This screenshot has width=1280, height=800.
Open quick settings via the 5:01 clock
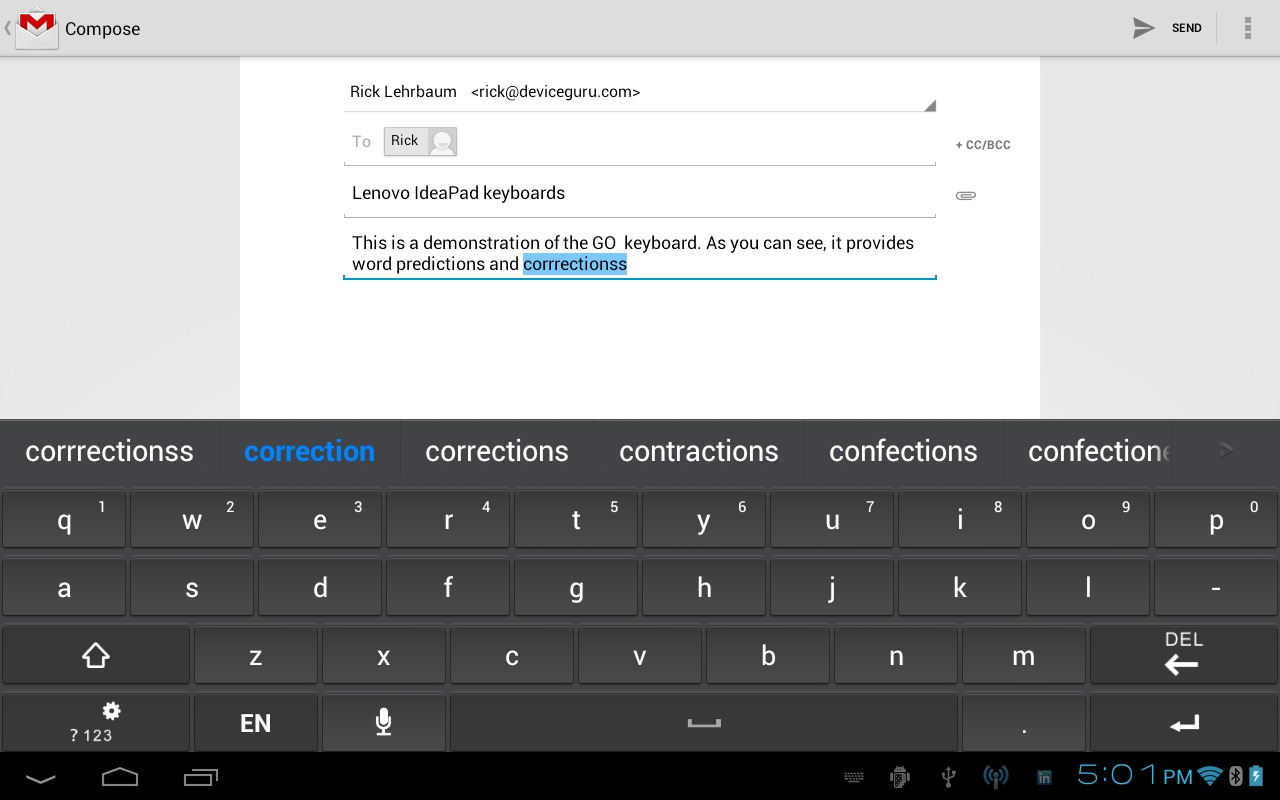pyautogui.click(x=1135, y=775)
